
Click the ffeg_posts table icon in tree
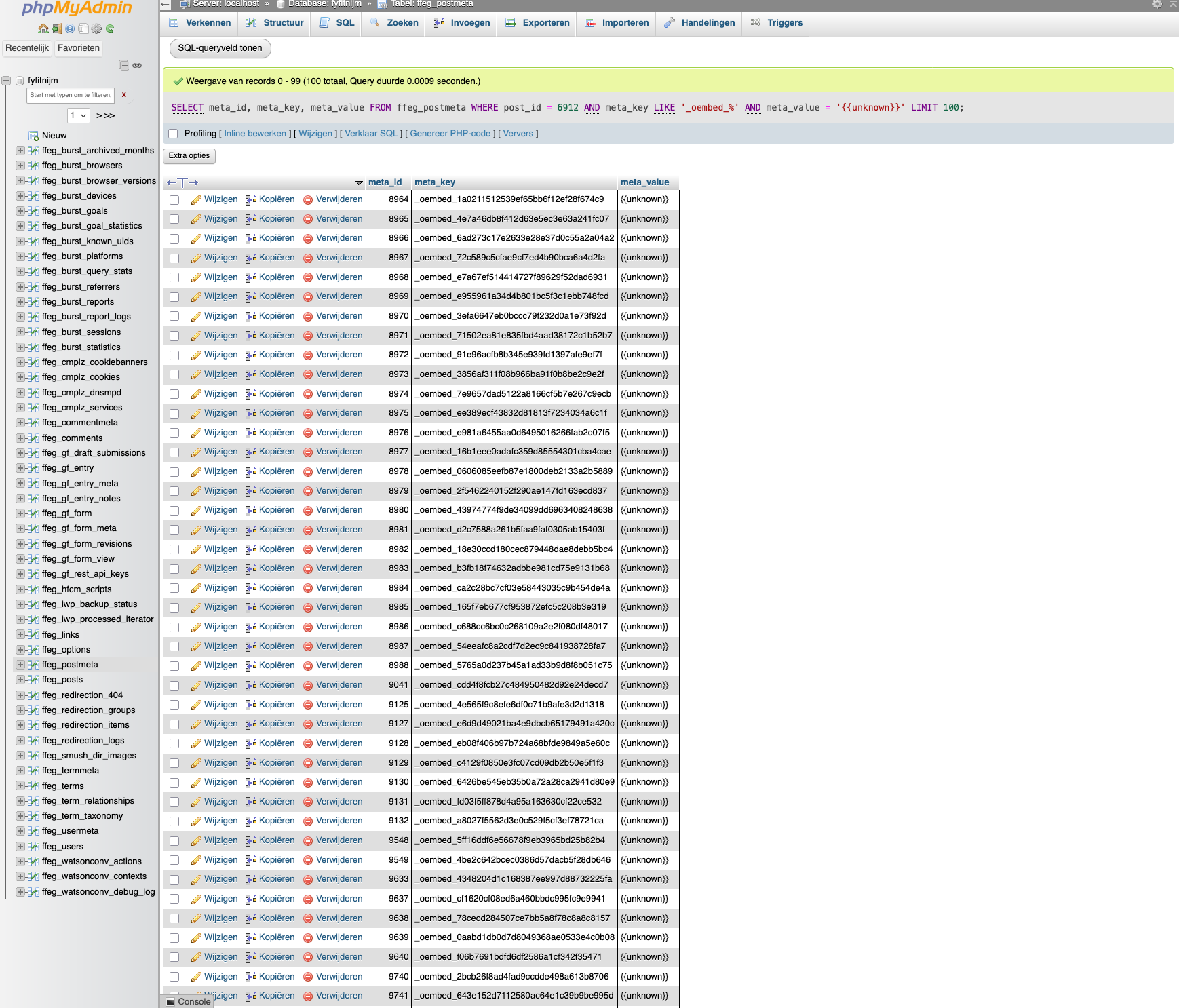(33, 680)
